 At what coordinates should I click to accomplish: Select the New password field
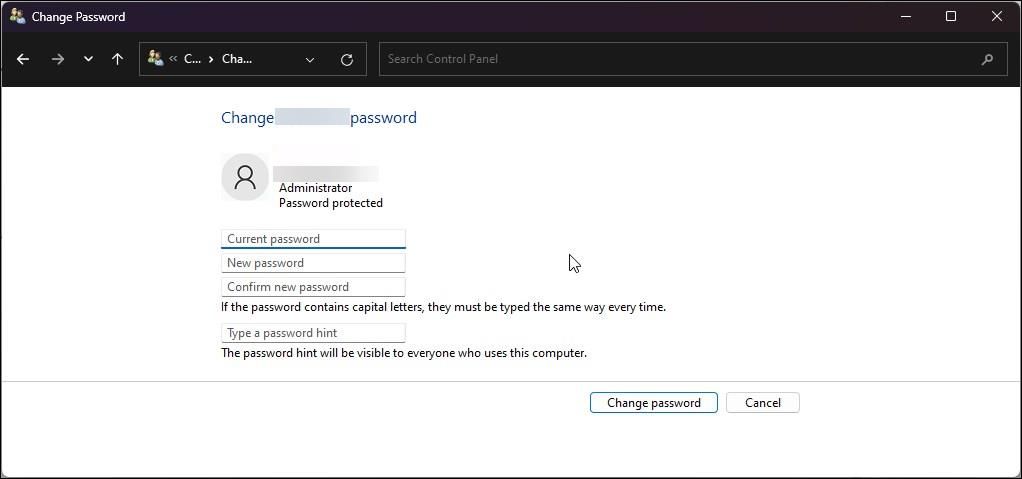pyautogui.click(x=313, y=263)
